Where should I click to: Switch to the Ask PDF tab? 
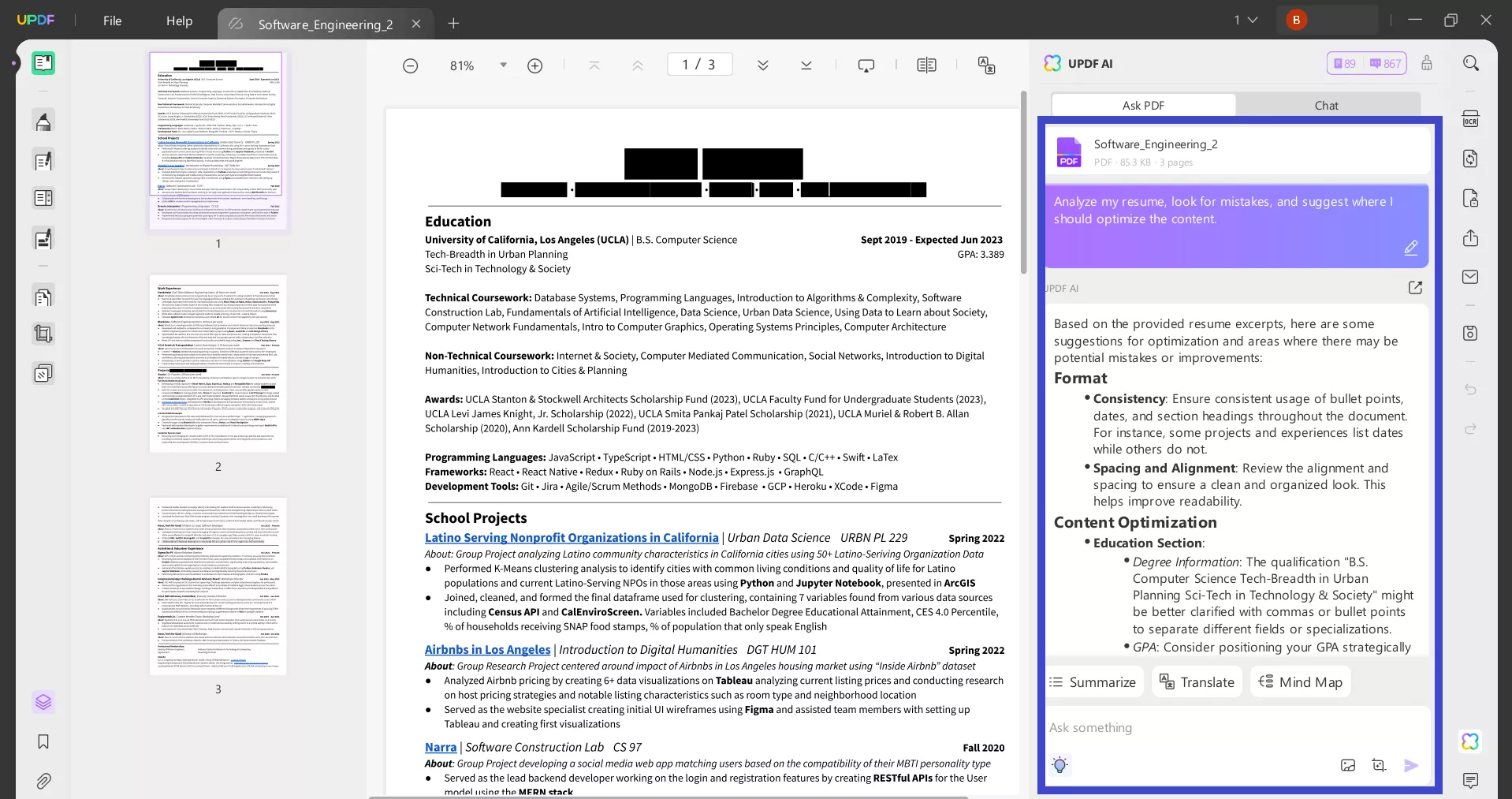pos(1143,105)
